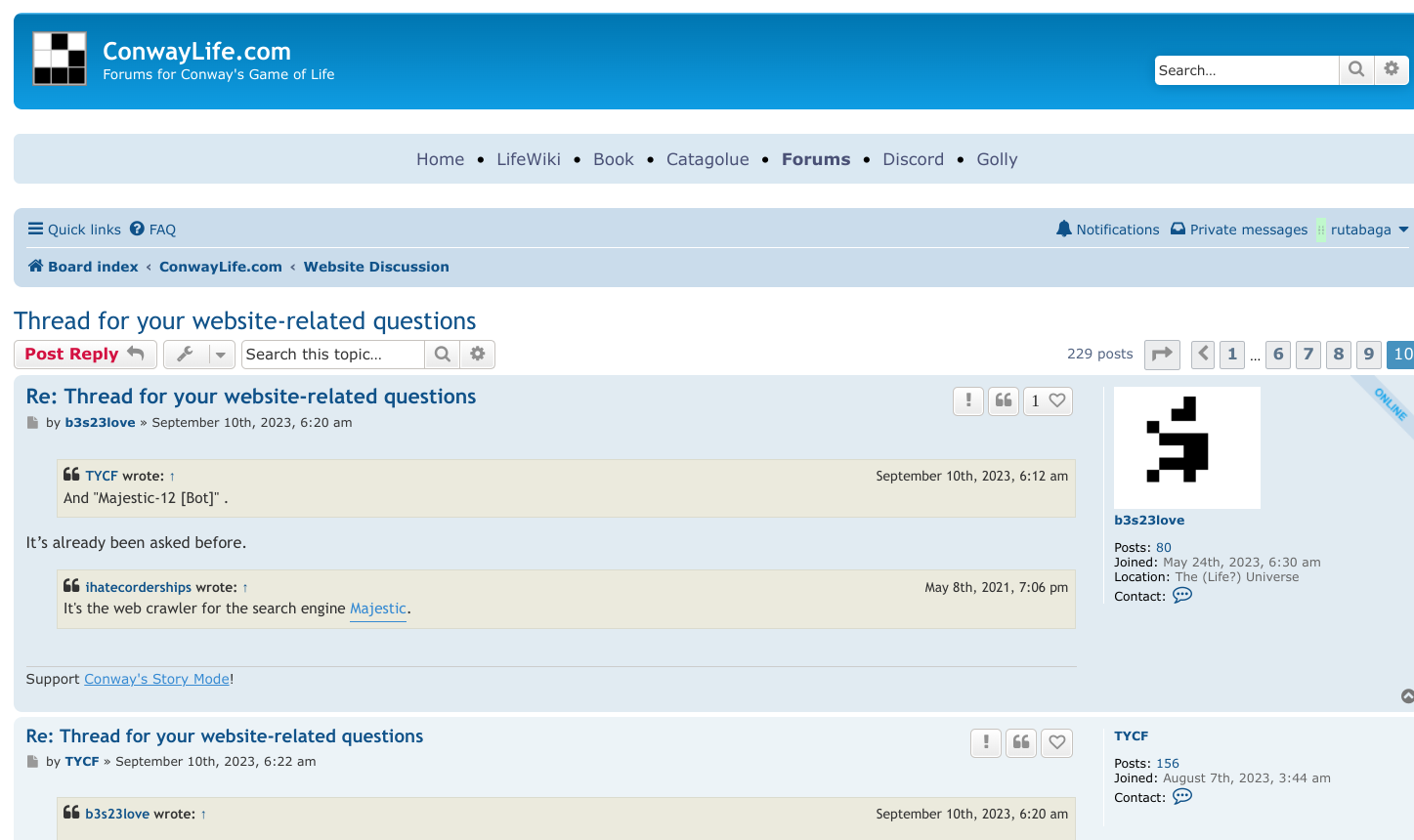1414x840 pixels.
Task: Go to previous page arrow
Action: [1203, 355]
